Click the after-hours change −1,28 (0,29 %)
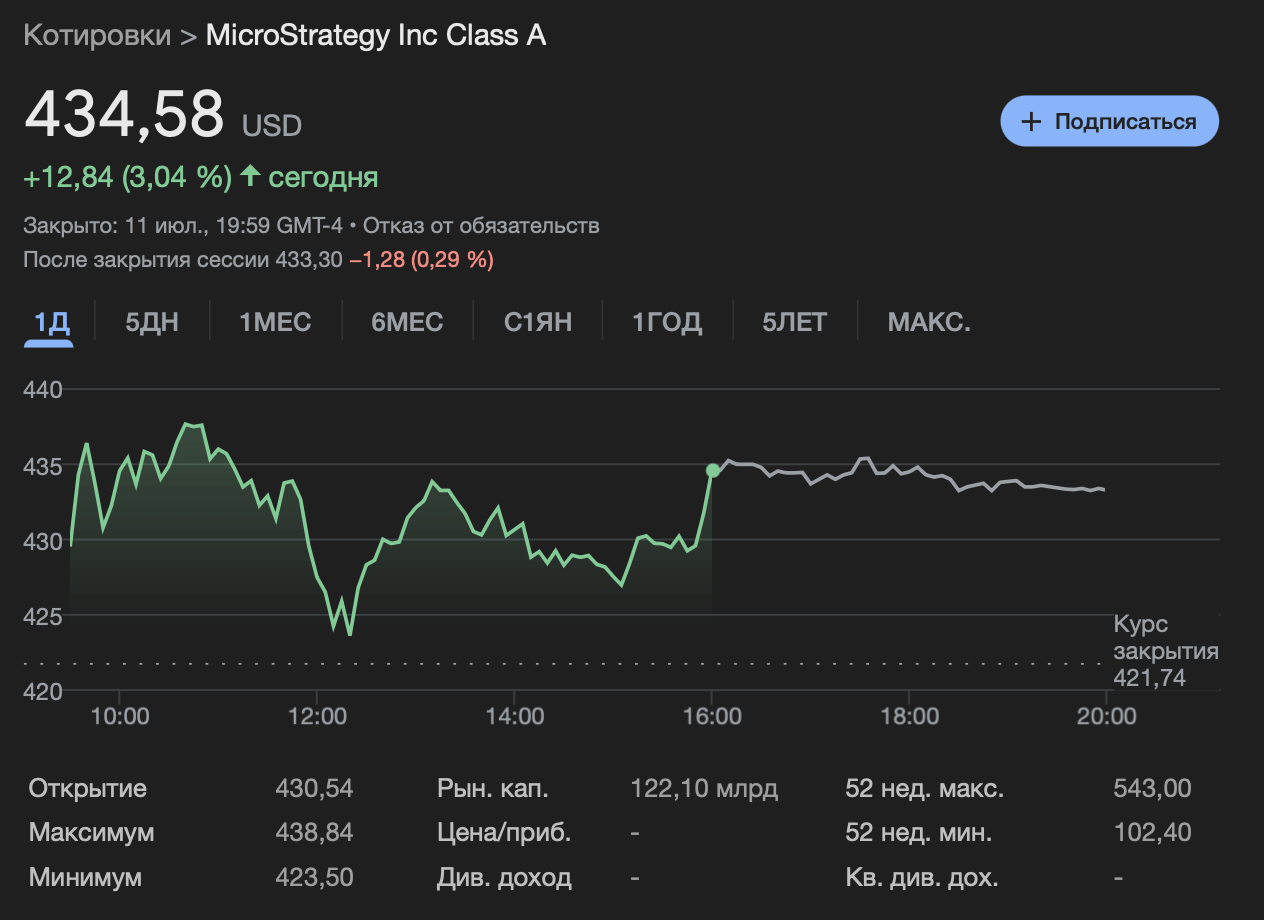This screenshot has height=920, width=1264. click(421, 260)
